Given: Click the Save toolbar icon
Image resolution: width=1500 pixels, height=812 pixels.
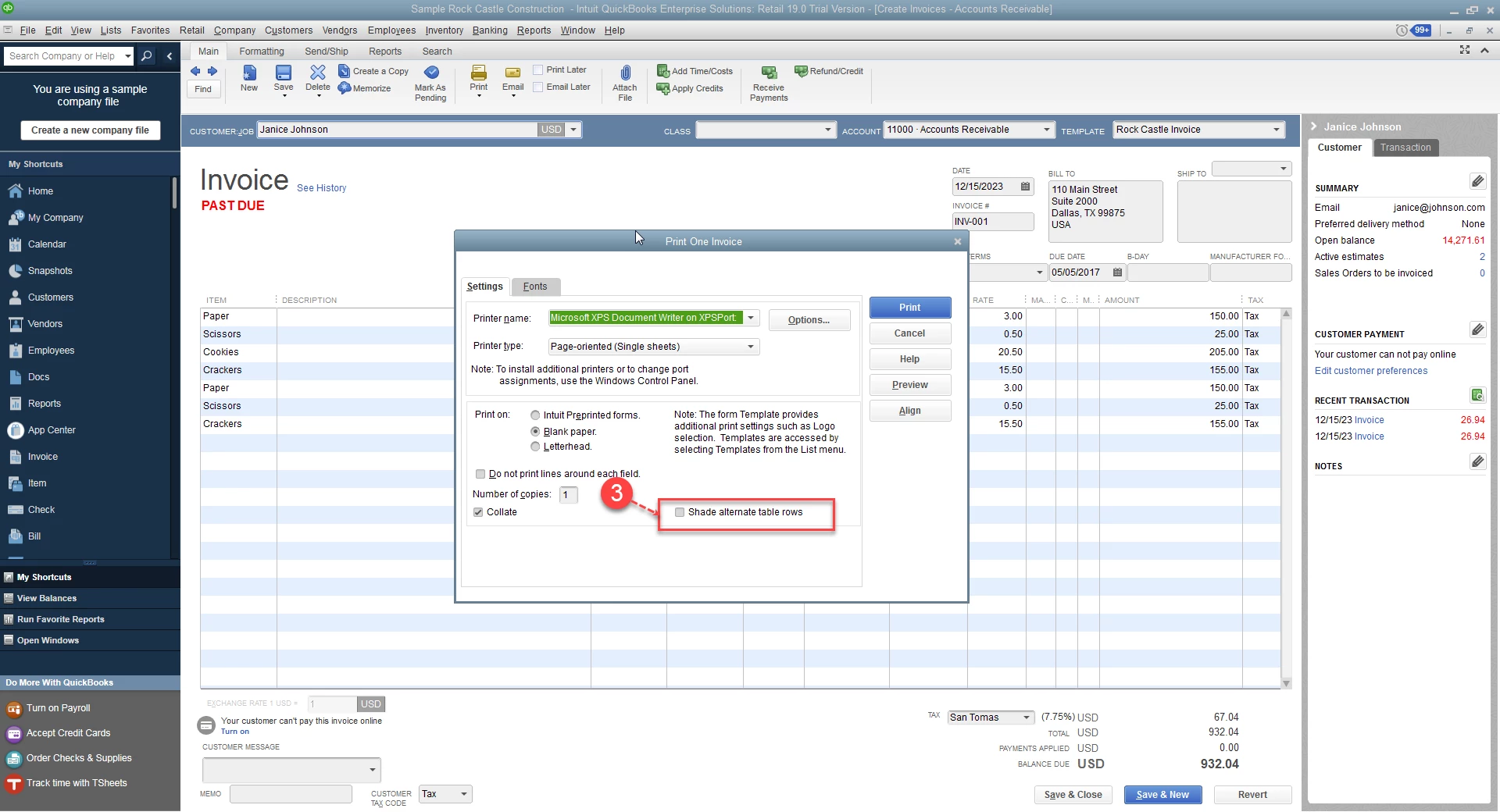Looking at the screenshot, I should click(284, 73).
